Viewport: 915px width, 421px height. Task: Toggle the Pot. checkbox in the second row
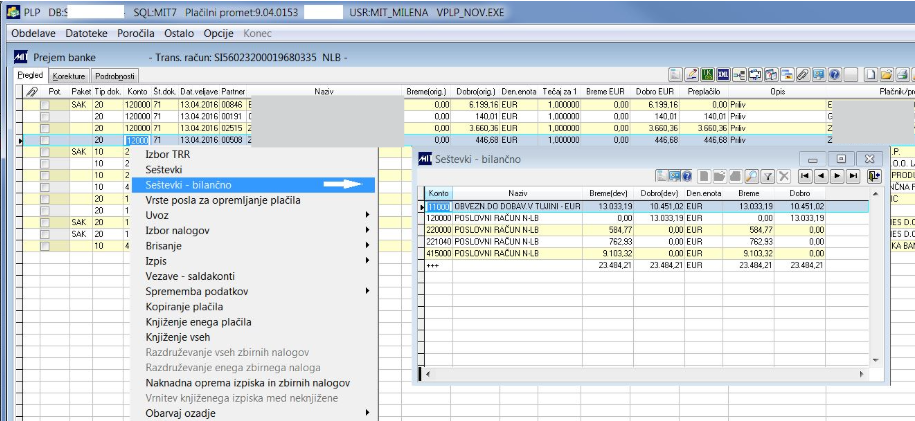pyautogui.click(x=44, y=116)
